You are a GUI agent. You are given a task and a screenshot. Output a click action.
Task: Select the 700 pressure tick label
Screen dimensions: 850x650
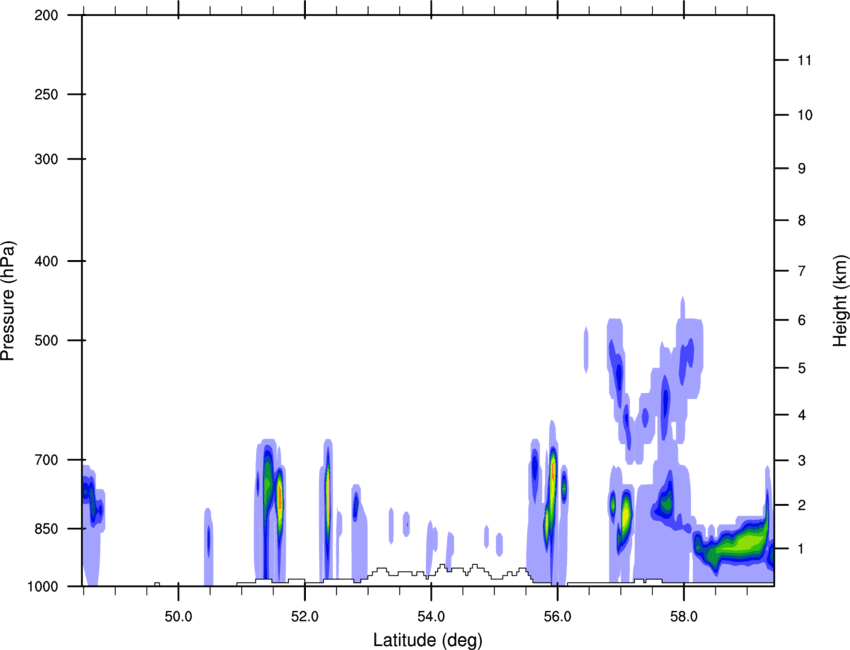tap(47, 460)
